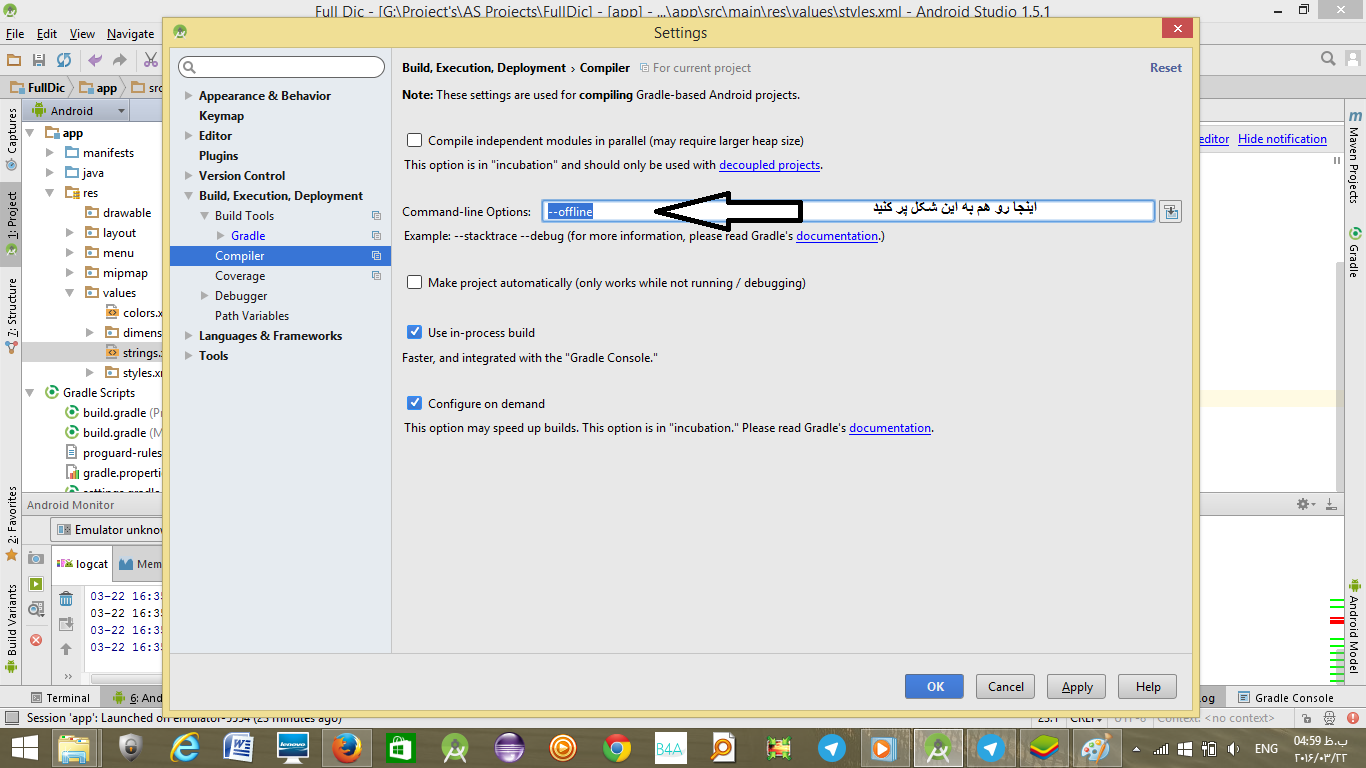Enable Compile independent modules in parallel
Image resolution: width=1366 pixels, height=768 pixels.
click(414, 141)
